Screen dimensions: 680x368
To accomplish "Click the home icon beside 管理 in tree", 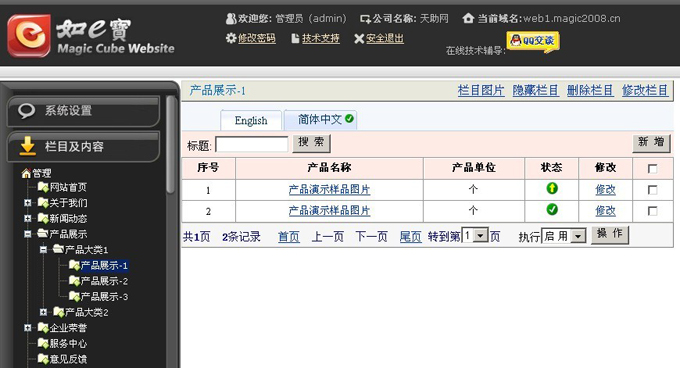I will pos(26,173).
